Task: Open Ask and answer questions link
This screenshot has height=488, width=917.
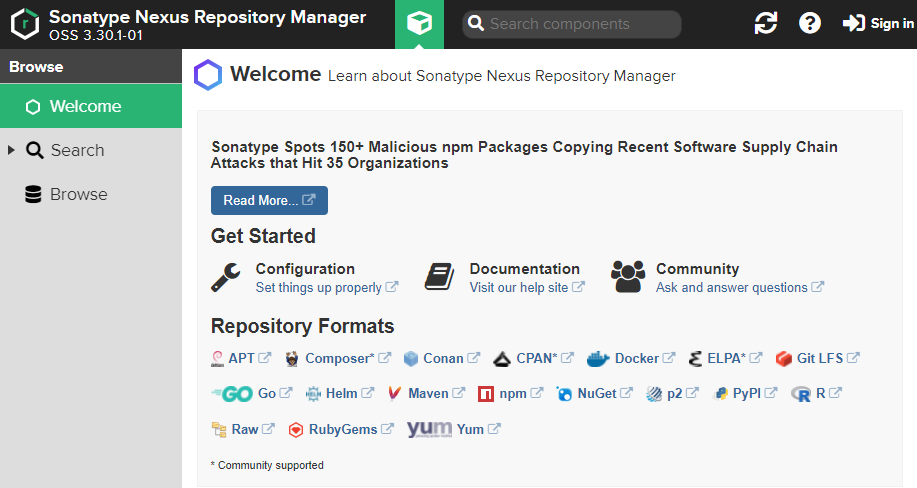Action: click(x=739, y=287)
